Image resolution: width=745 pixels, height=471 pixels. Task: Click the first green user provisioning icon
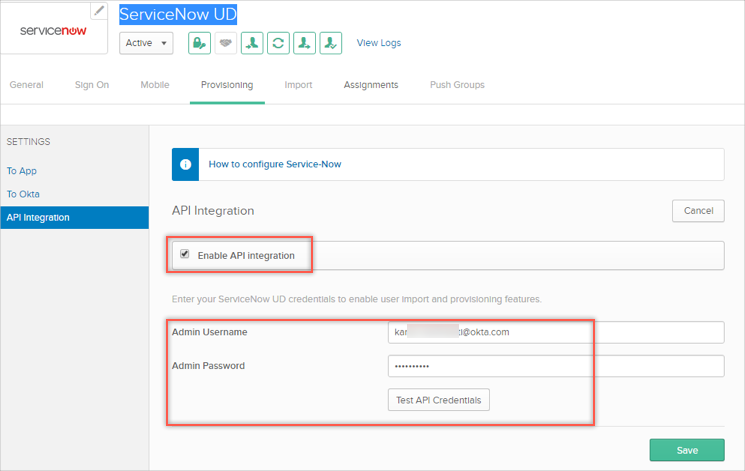(x=252, y=43)
